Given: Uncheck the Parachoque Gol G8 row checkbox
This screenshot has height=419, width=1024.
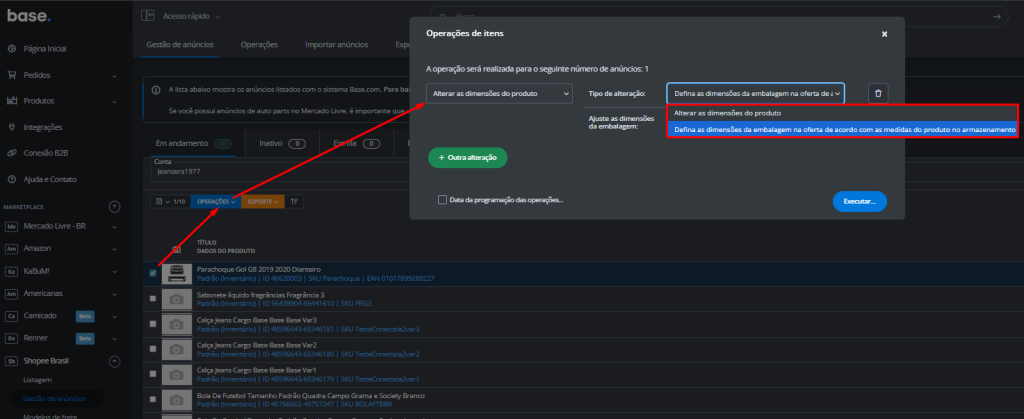Looking at the screenshot, I should [153, 273].
